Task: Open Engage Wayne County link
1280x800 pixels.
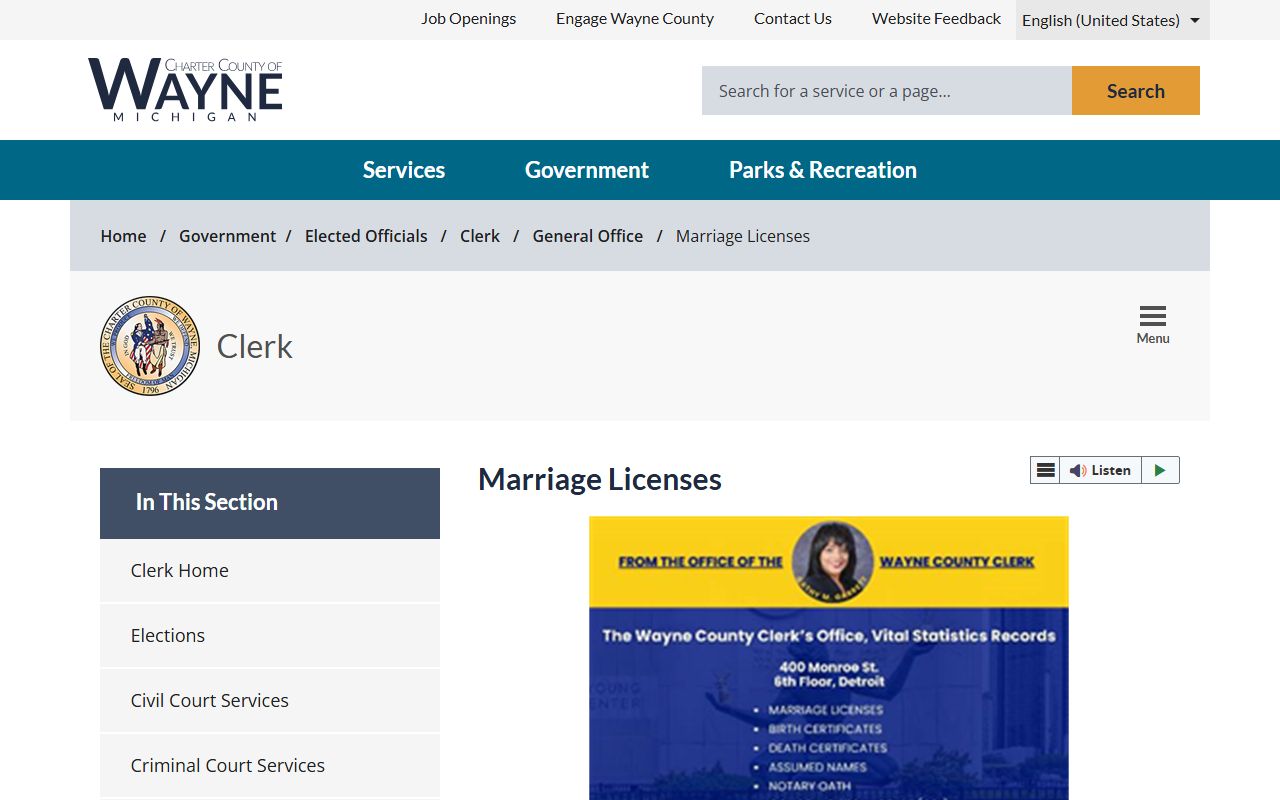Action: coord(635,18)
